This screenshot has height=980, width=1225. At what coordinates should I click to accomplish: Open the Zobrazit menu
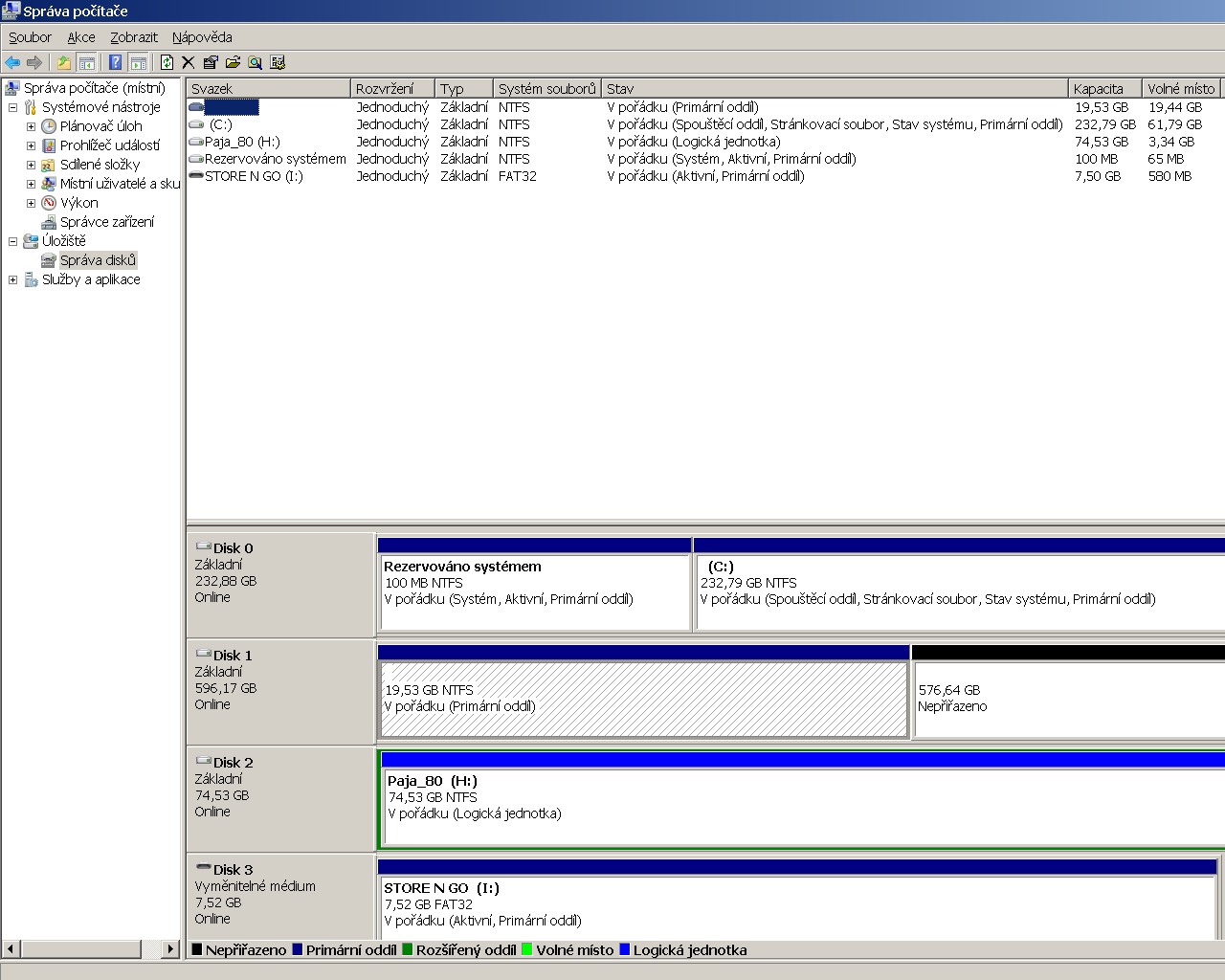tap(134, 37)
